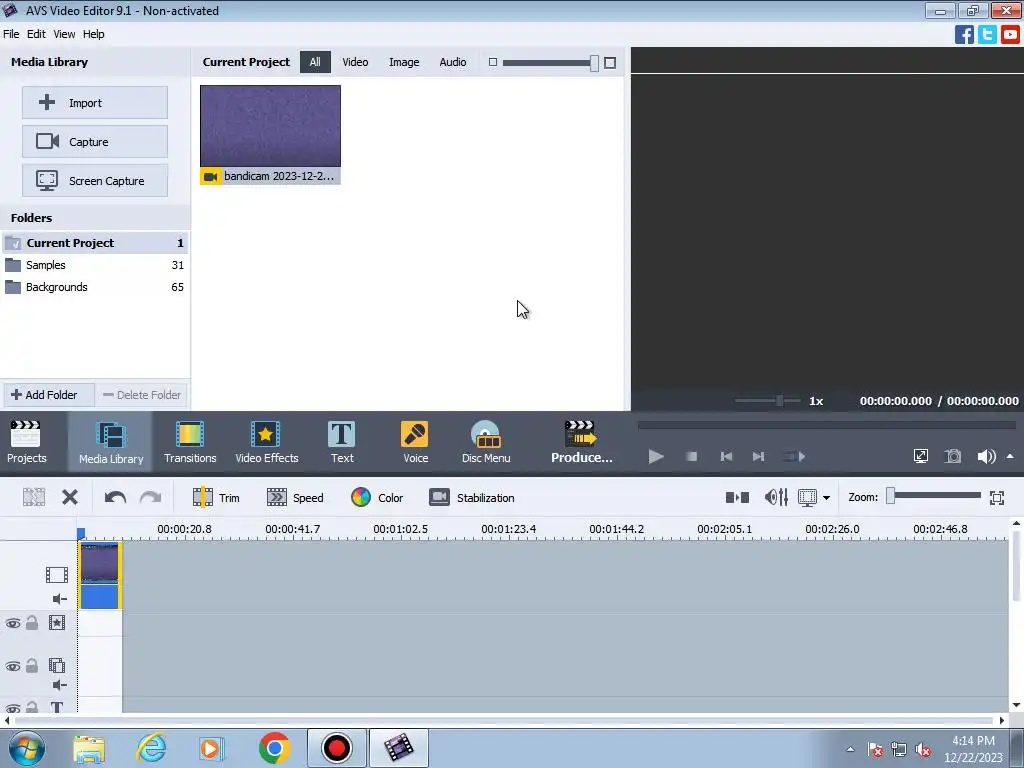This screenshot has width=1024, height=768.
Task: Expand timeline view options dropdown arrow
Action: tap(826, 498)
